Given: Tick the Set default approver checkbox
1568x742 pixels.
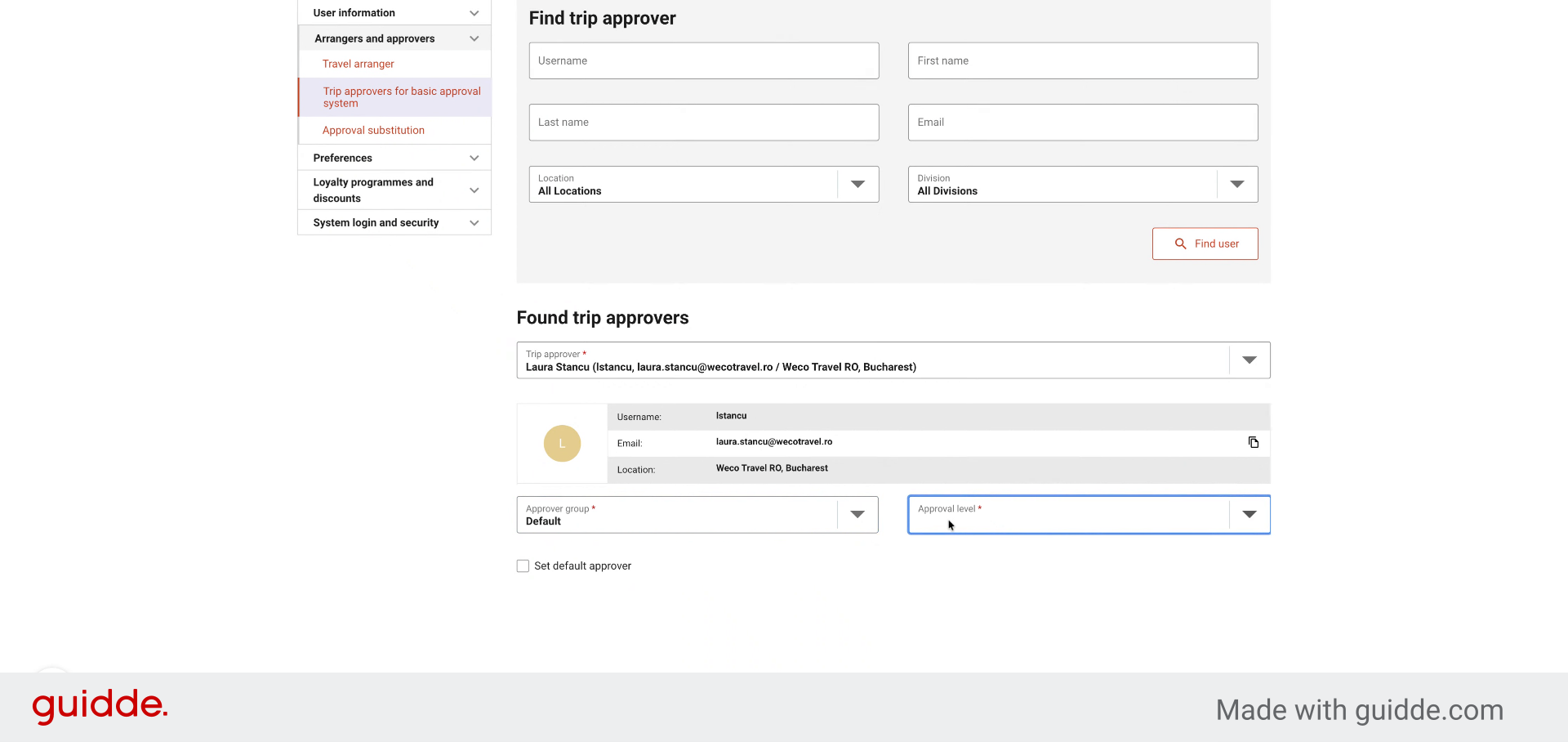Looking at the screenshot, I should (x=523, y=565).
